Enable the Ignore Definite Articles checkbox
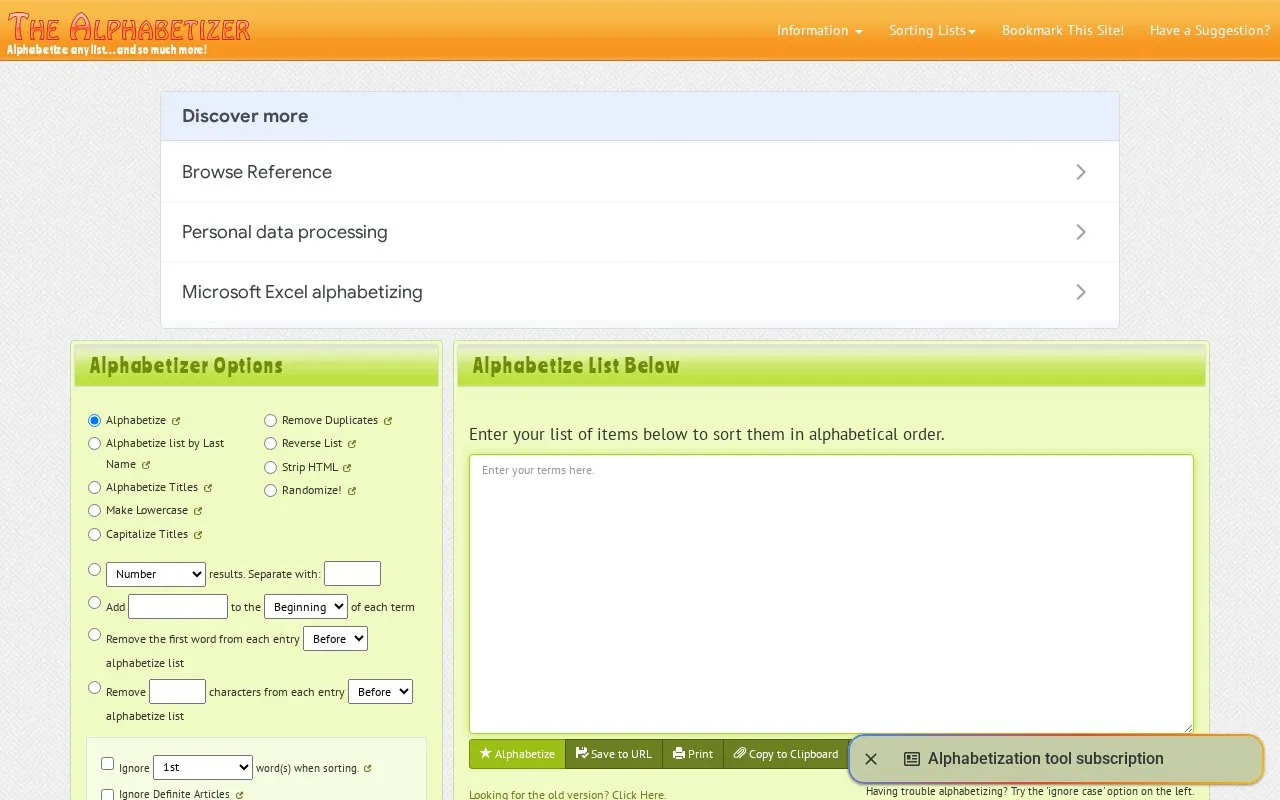 [108, 794]
